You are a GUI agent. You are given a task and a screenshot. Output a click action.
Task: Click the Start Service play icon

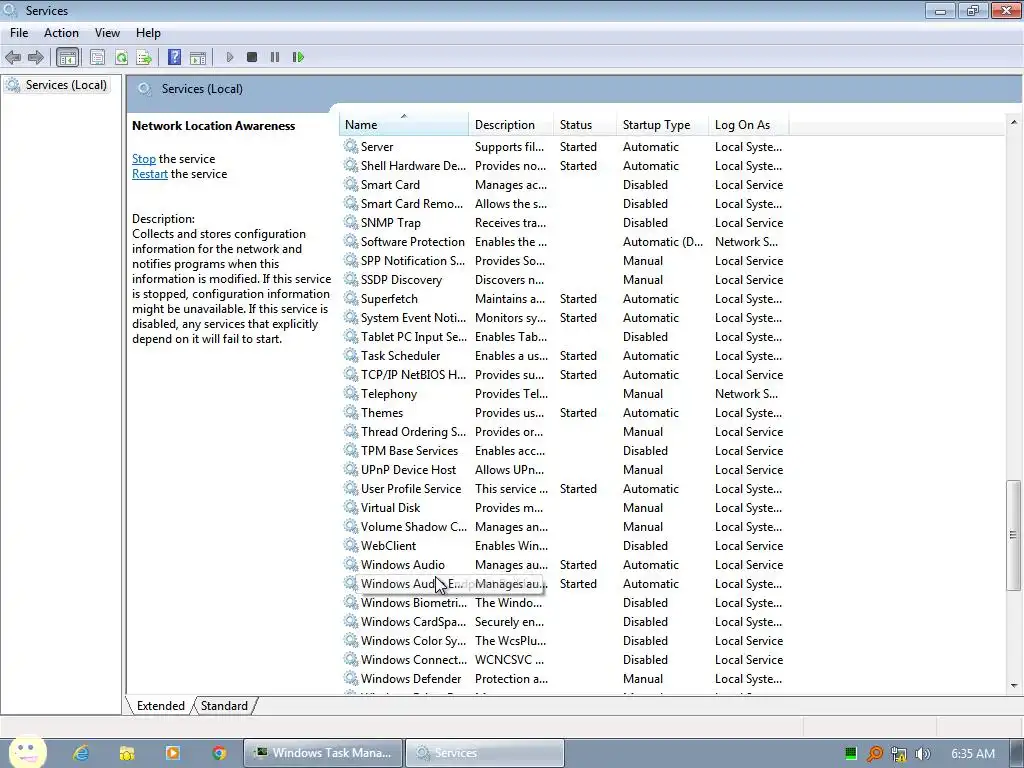tap(230, 57)
